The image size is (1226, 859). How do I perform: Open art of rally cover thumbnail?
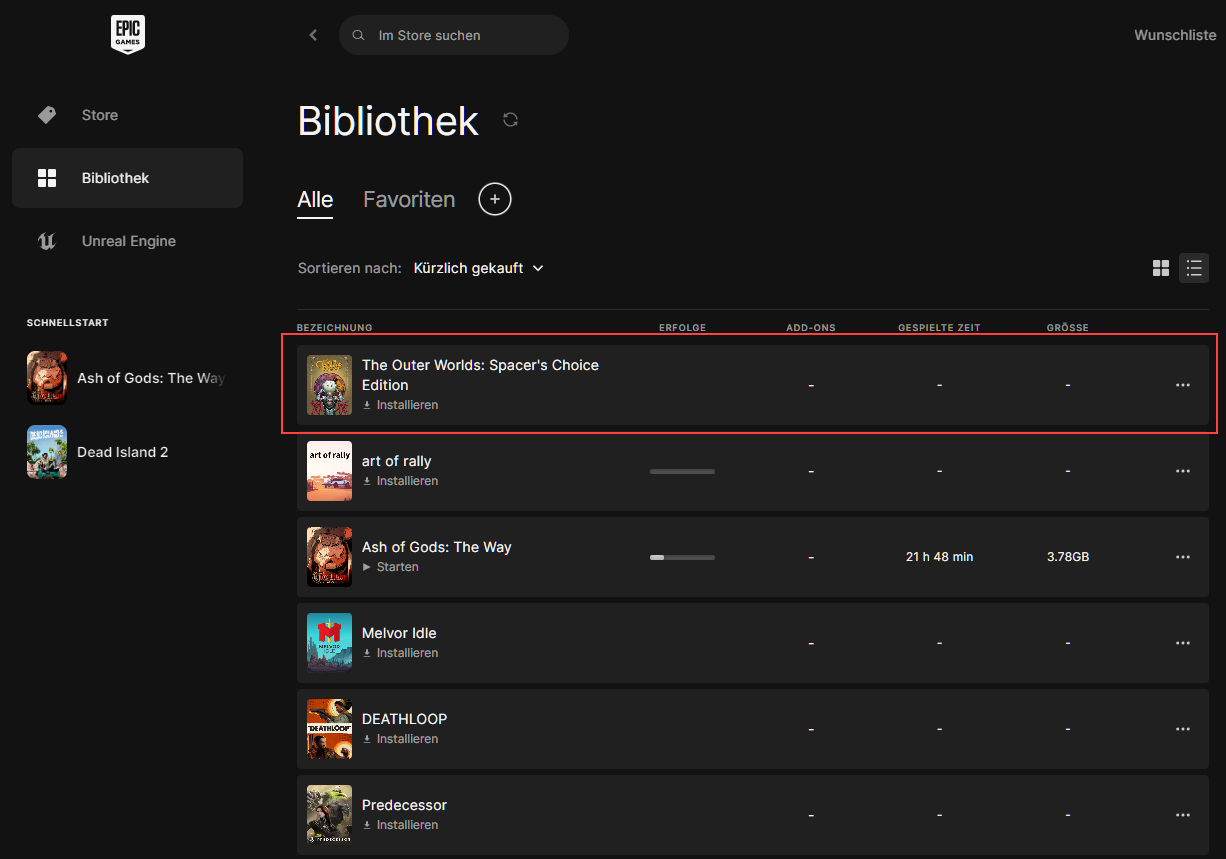tap(329, 471)
